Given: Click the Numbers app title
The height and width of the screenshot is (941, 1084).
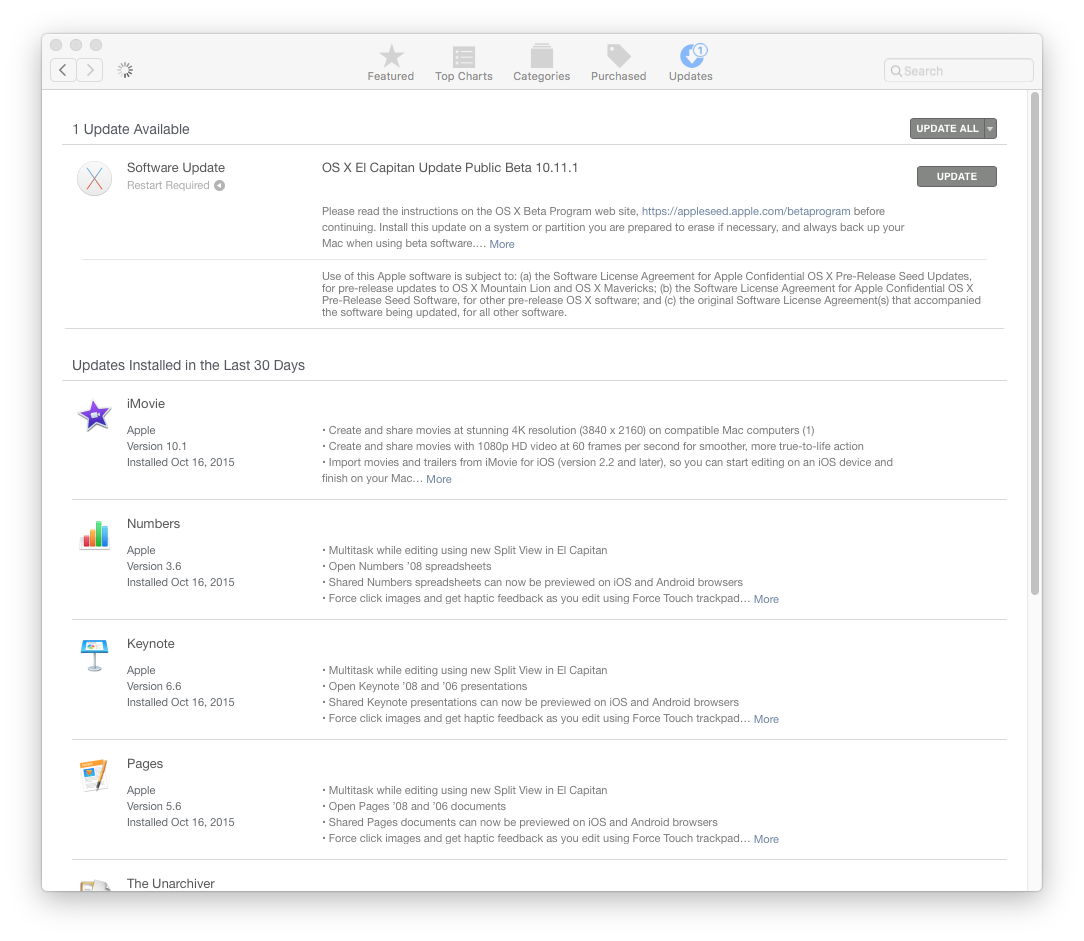Looking at the screenshot, I should click(x=153, y=524).
